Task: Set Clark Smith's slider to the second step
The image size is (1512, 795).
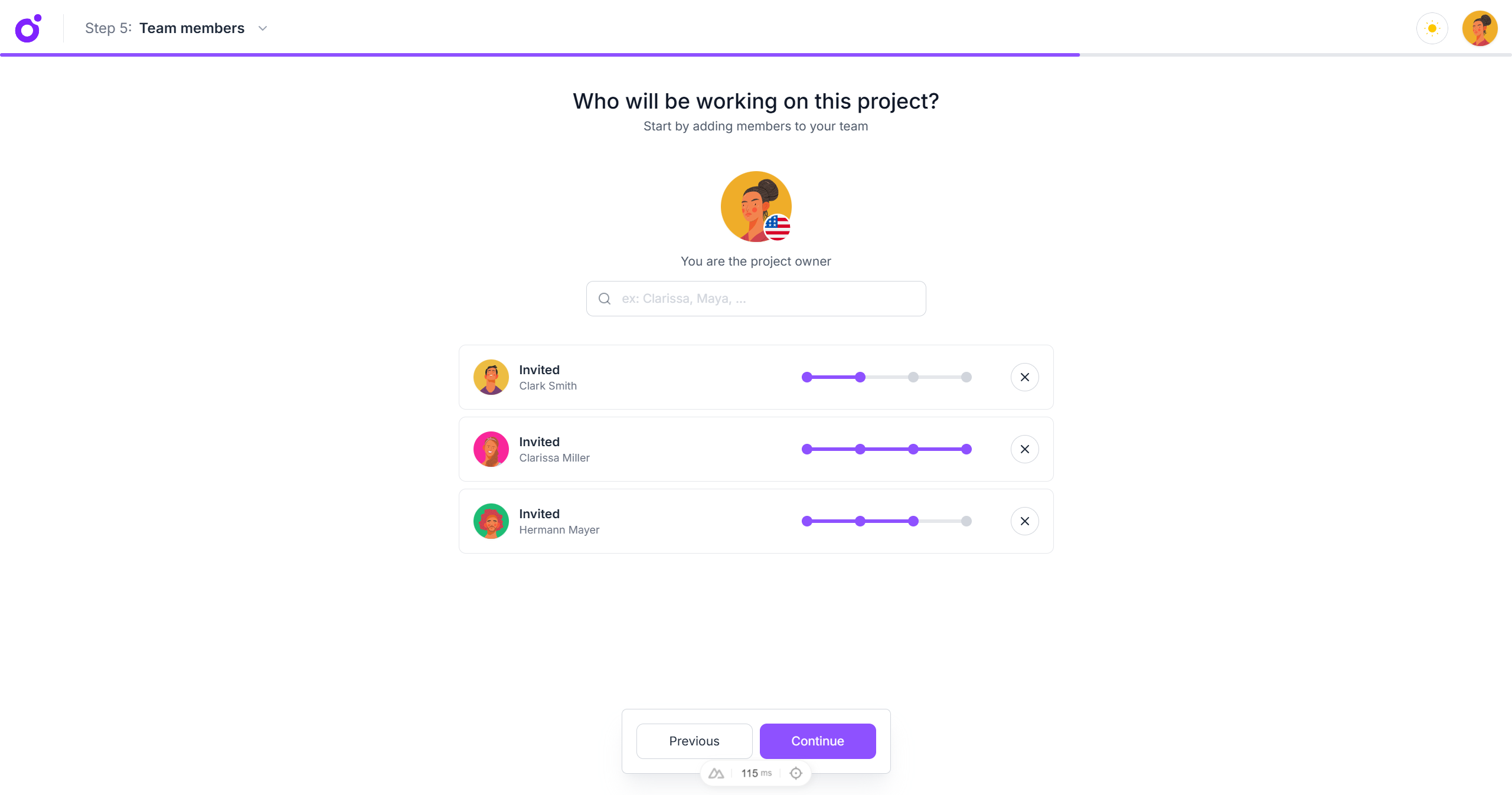Action: click(860, 377)
